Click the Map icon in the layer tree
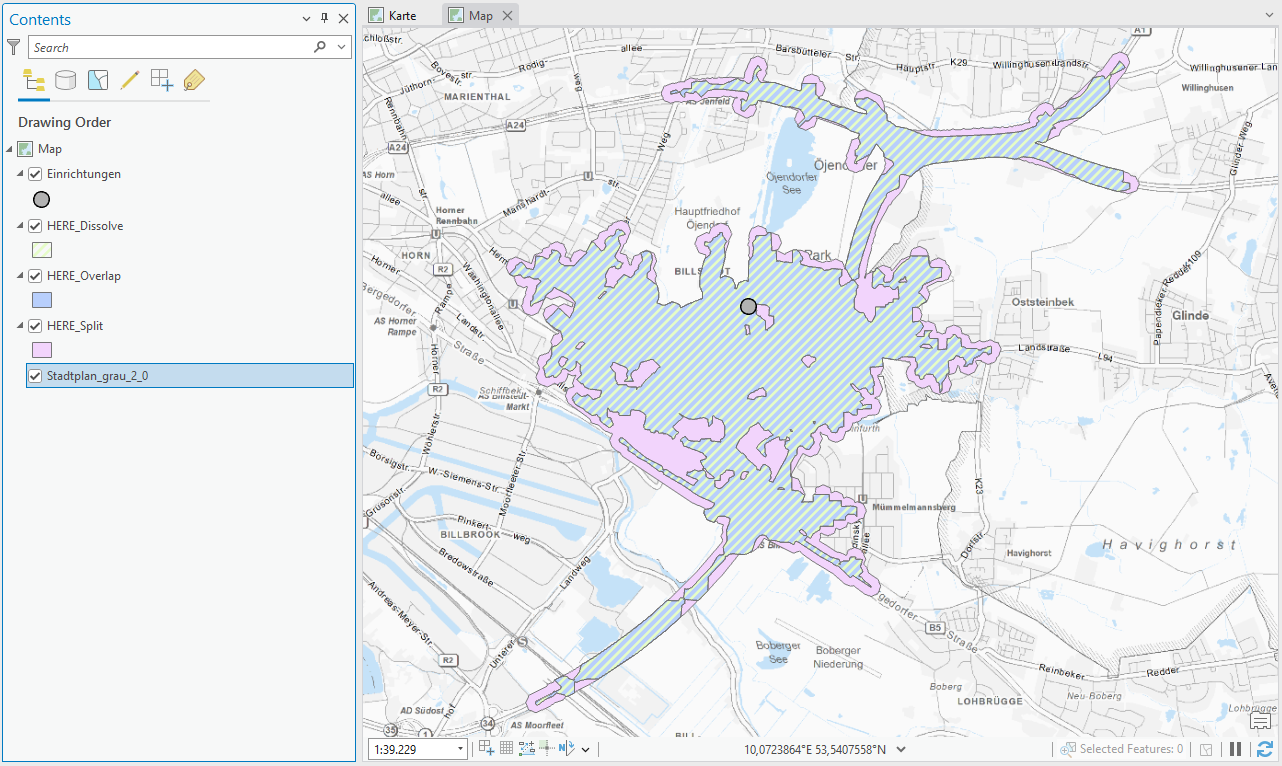This screenshot has height=766, width=1282. click(x=25, y=149)
